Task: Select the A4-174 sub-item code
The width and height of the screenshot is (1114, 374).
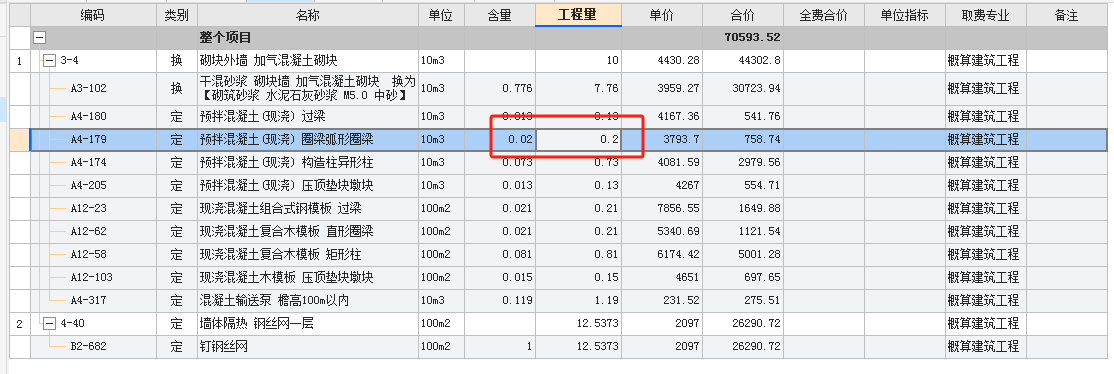Action: pos(88,163)
